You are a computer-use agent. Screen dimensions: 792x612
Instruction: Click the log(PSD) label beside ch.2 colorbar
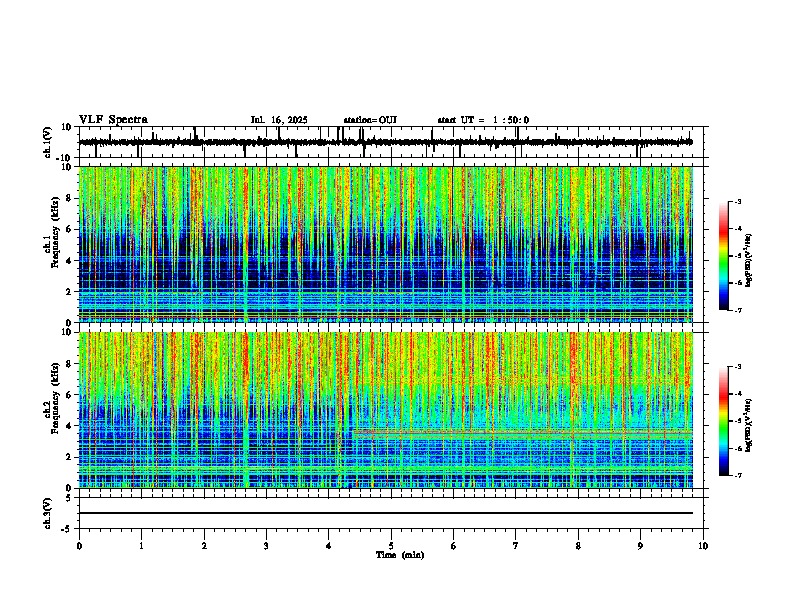click(749, 425)
